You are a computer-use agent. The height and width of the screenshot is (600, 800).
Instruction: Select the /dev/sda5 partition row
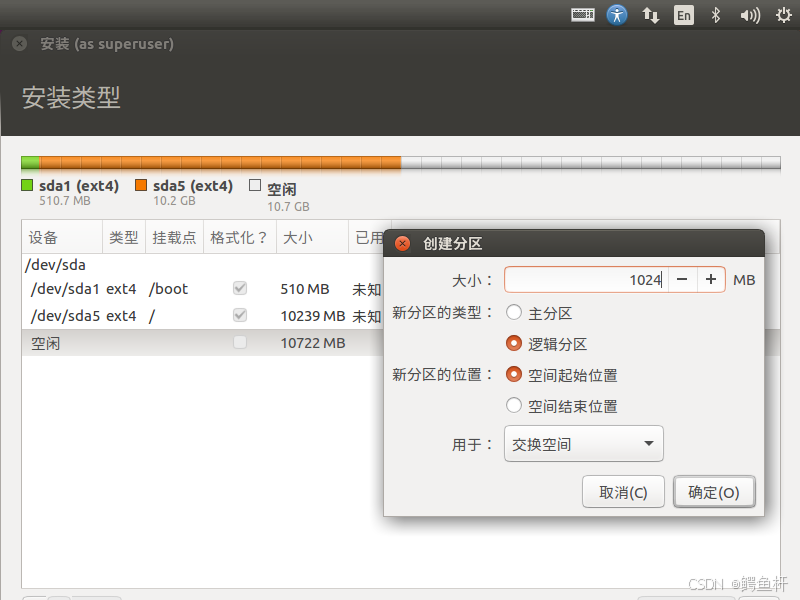tap(203, 316)
